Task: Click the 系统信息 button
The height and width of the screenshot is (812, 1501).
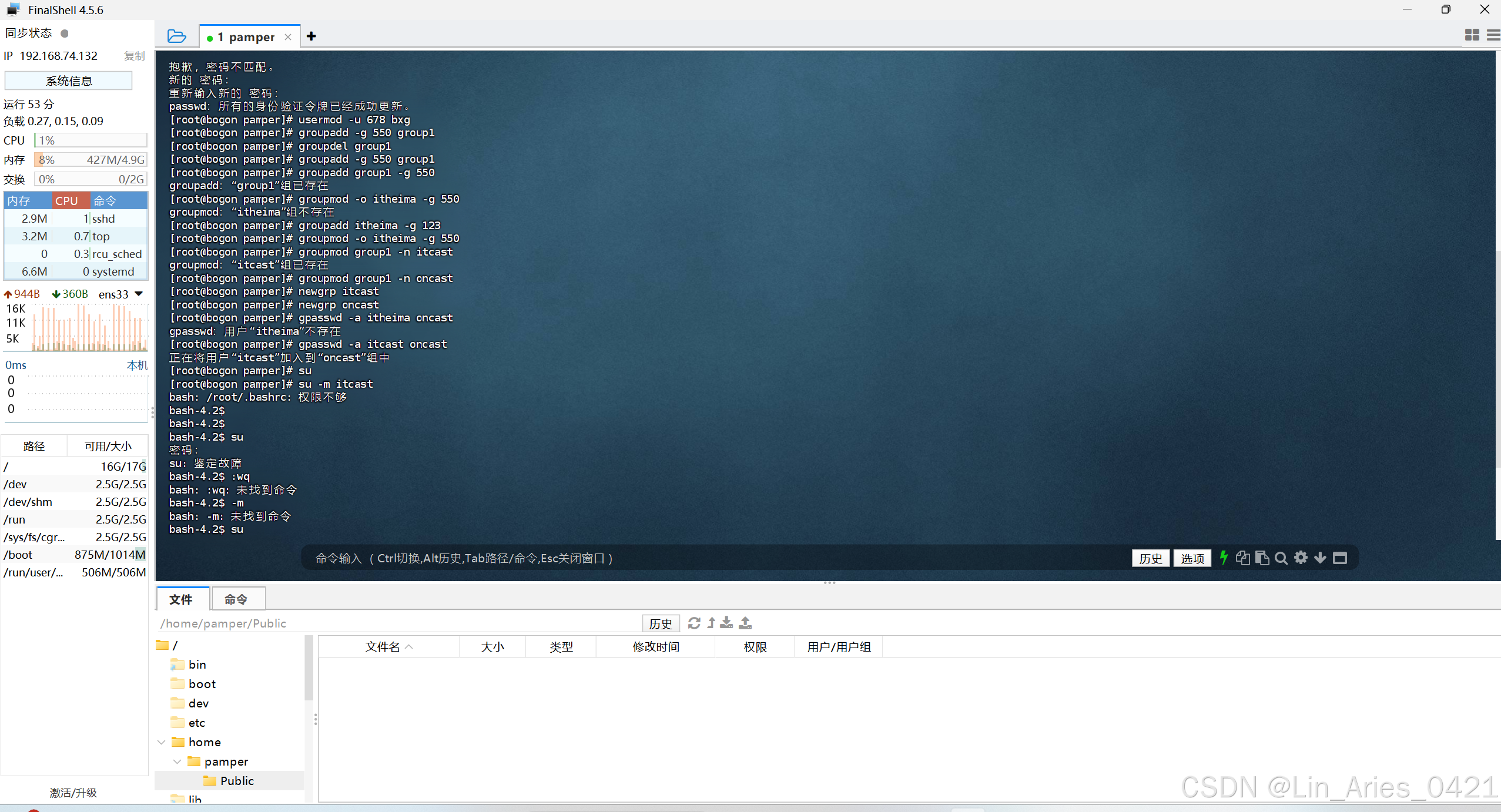Action: point(69,80)
